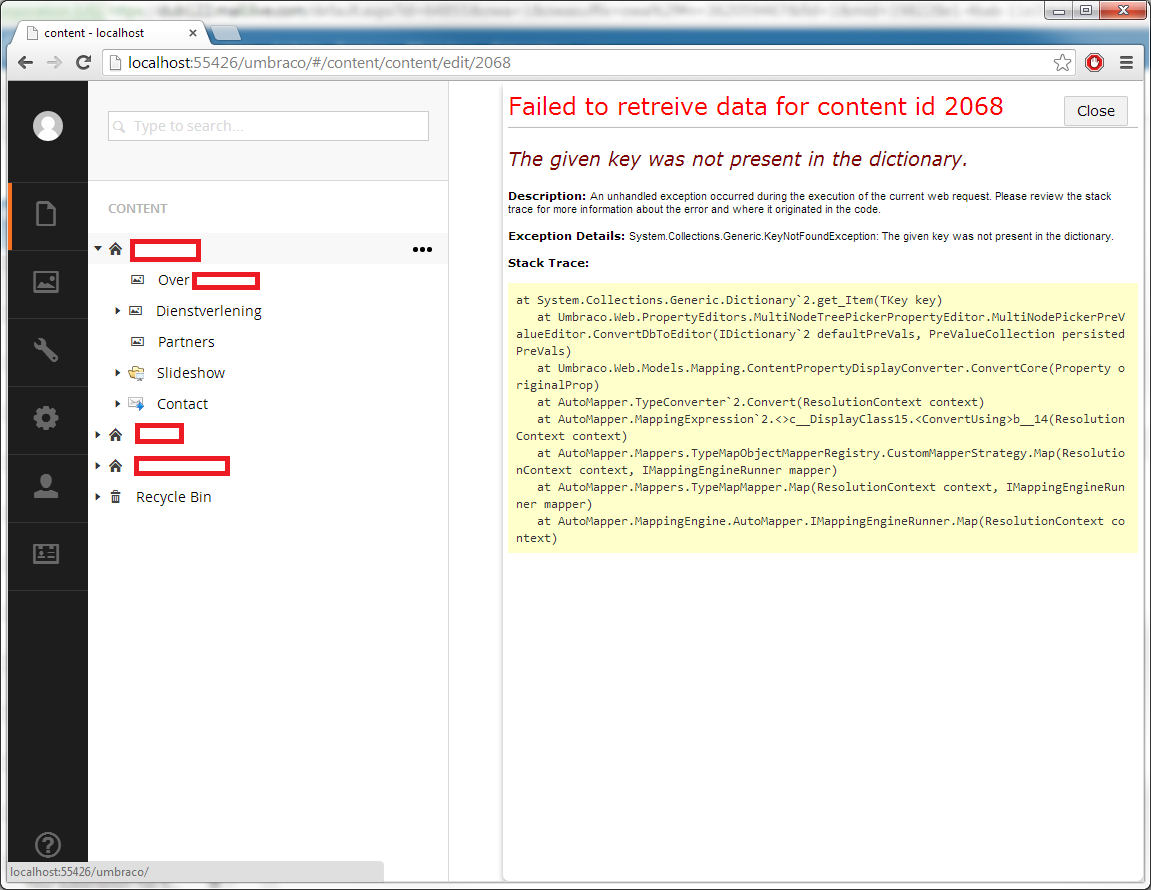Expand the Slideshow node

coord(117,373)
